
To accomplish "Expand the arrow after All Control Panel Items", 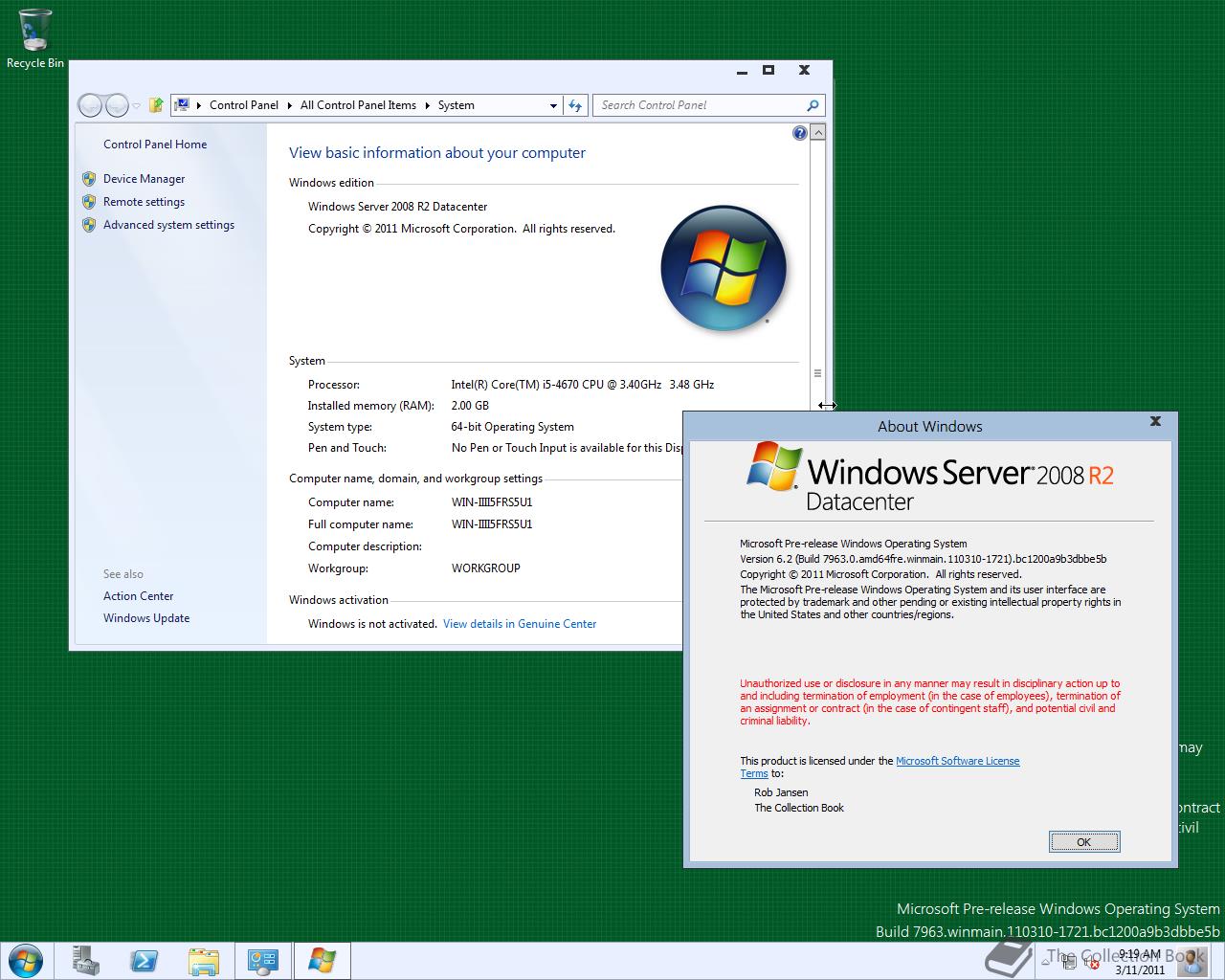I will [x=427, y=105].
